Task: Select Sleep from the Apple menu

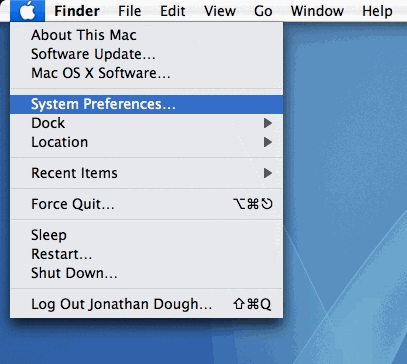Action: click(147, 235)
